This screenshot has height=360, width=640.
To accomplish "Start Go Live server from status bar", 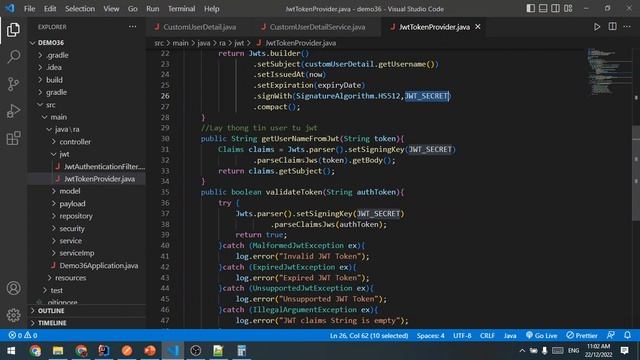I will 541,336.
